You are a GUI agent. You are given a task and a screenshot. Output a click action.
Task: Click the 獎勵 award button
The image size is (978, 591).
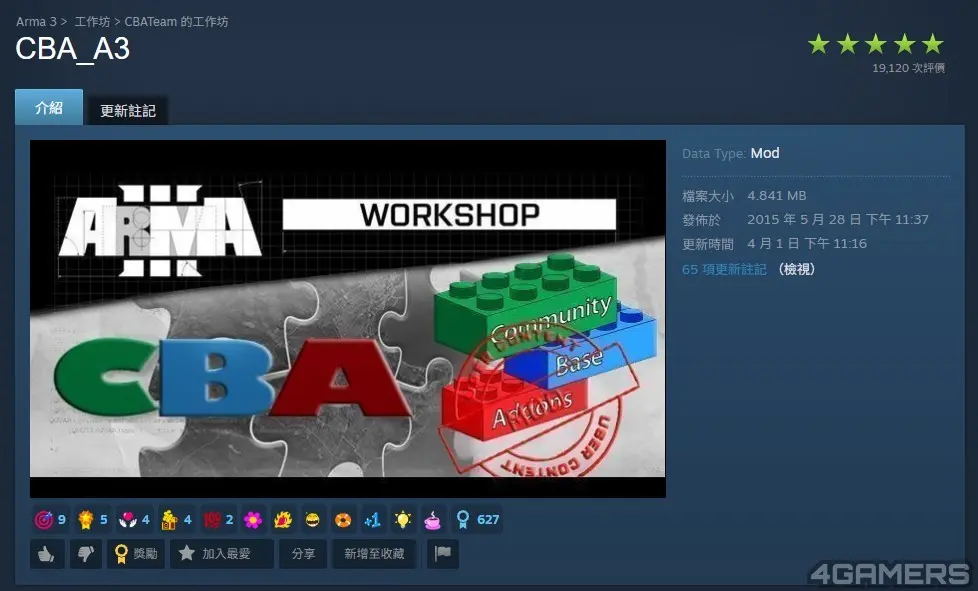[136, 554]
